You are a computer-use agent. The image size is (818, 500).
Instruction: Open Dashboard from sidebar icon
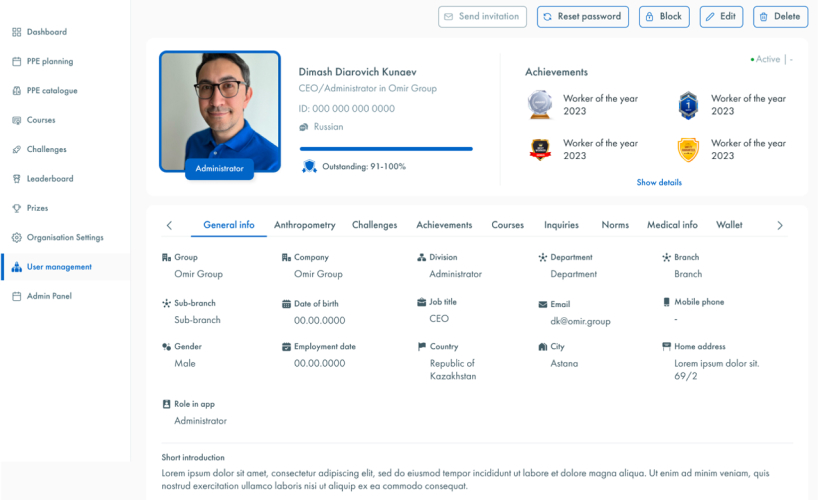pos(16,32)
